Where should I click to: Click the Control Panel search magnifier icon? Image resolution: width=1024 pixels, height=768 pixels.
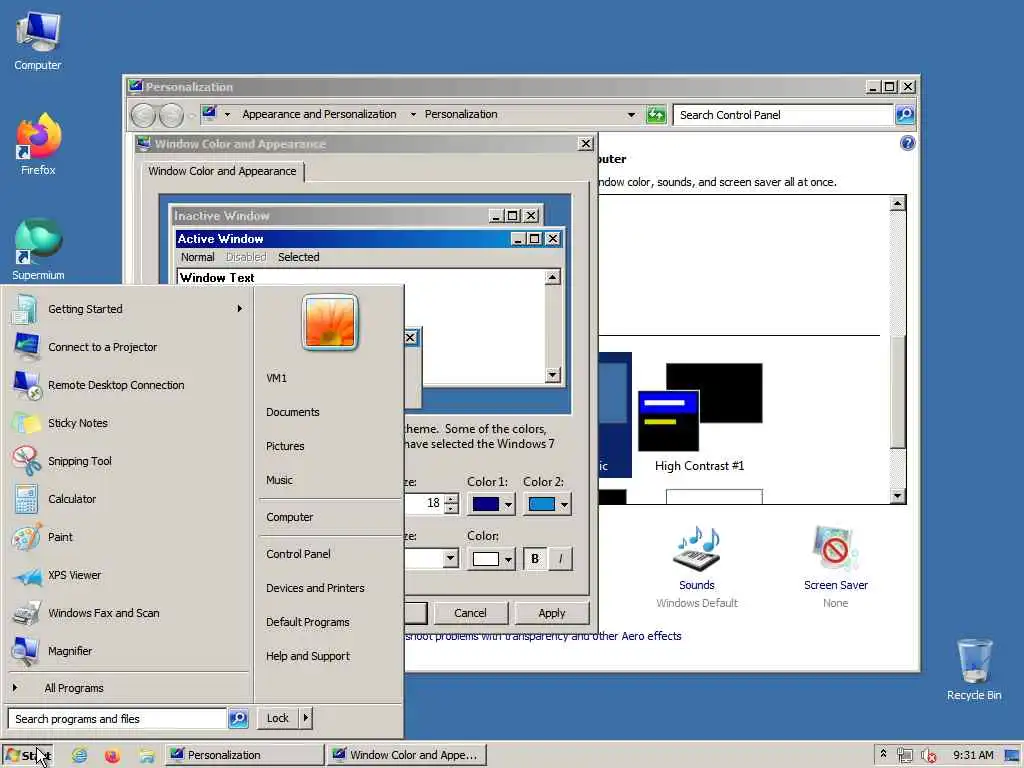click(x=904, y=115)
